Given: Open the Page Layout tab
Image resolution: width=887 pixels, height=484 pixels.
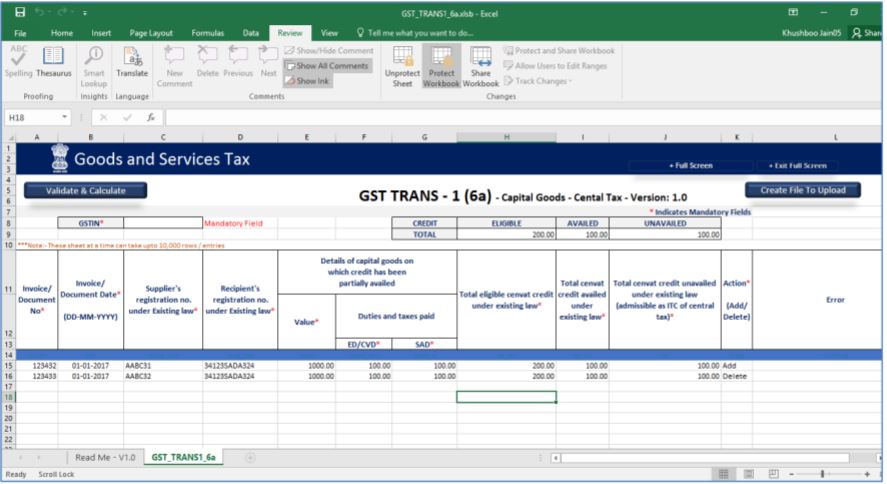Looking at the screenshot, I should (x=151, y=33).
